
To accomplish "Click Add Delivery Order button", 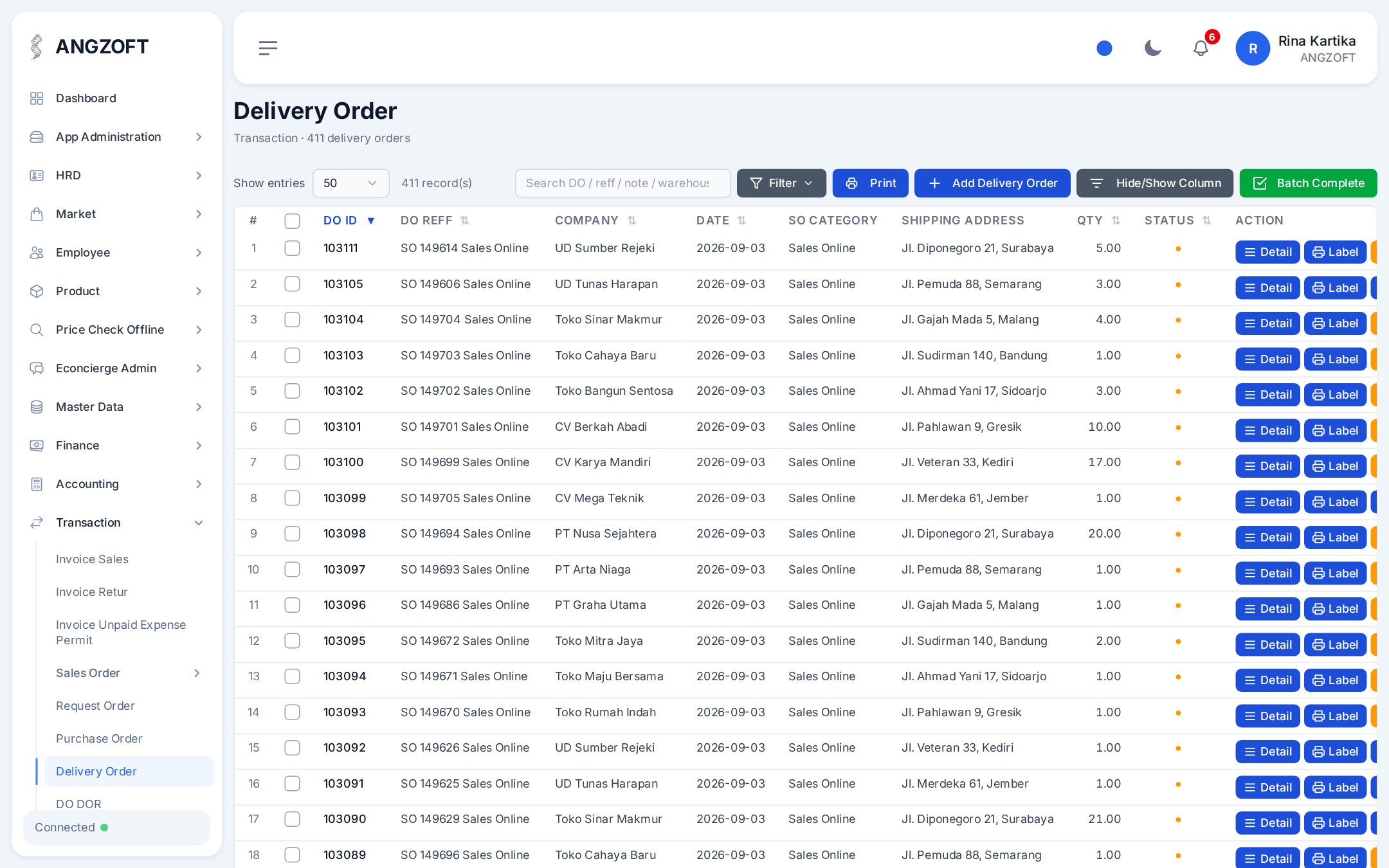I will point(992,183).
